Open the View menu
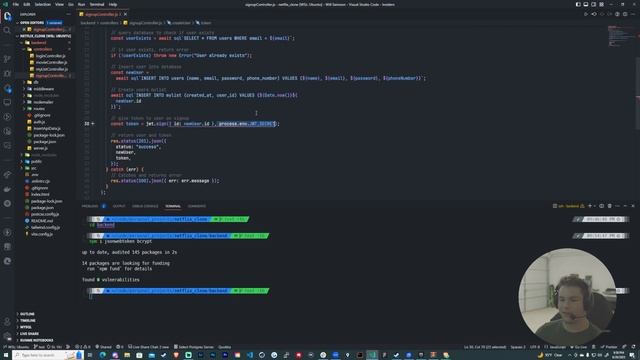Viewport: 640px width, 360px height. pyautogui.click(x=60, y=4)
